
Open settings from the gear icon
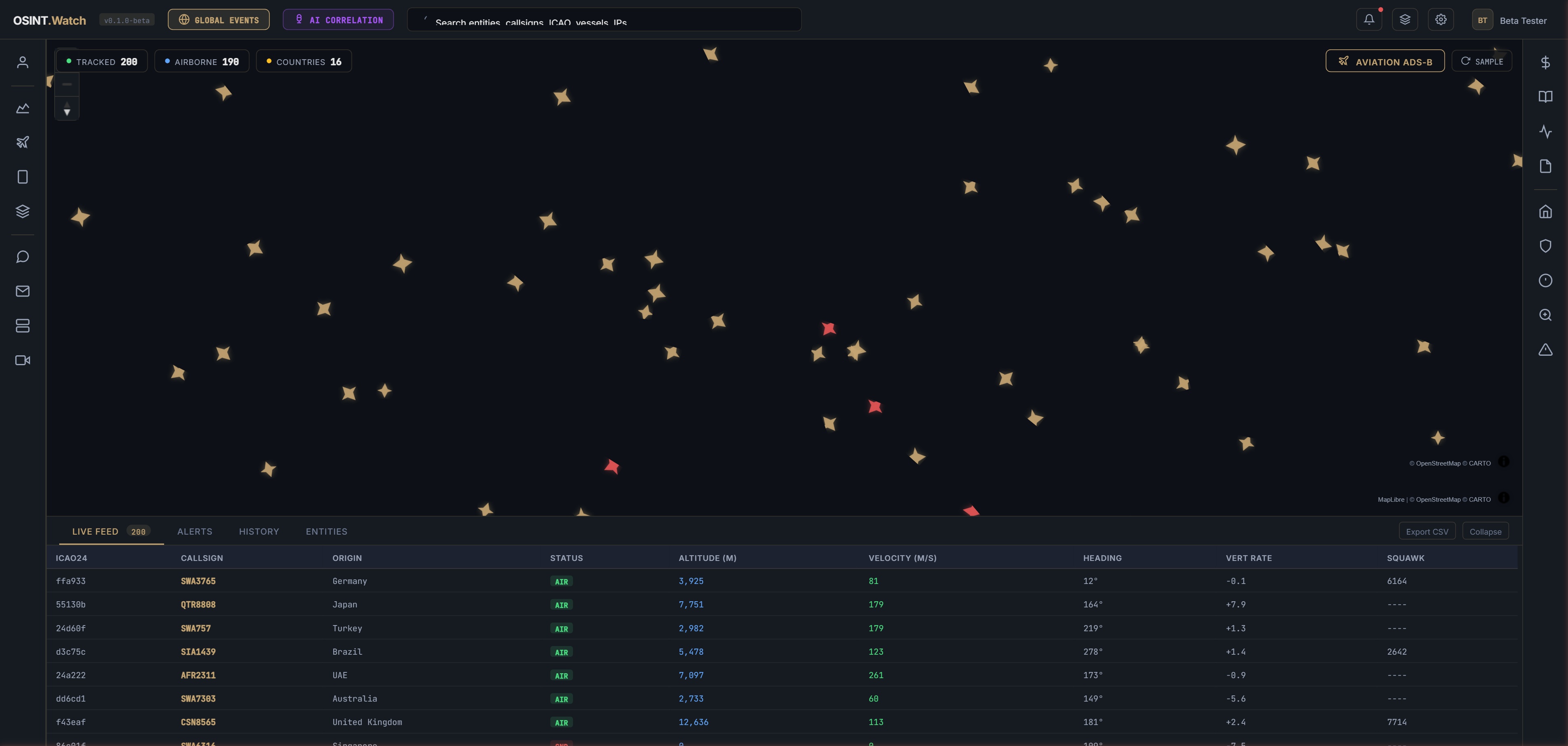pos(1440,19)
